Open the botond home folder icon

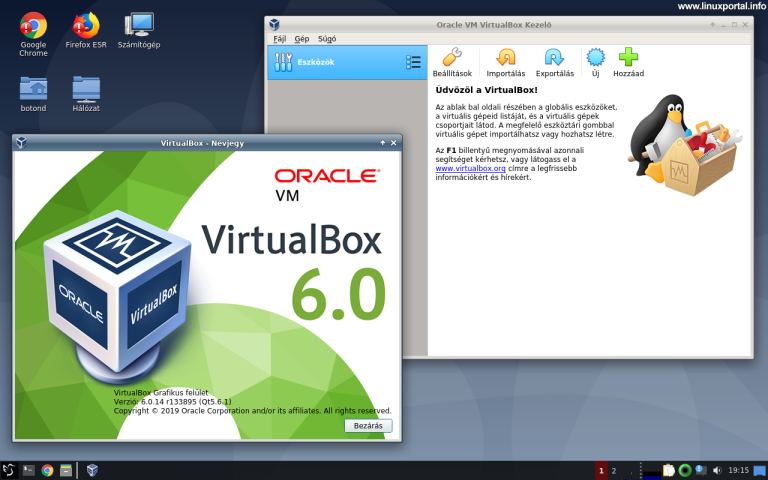click(33, 94)
